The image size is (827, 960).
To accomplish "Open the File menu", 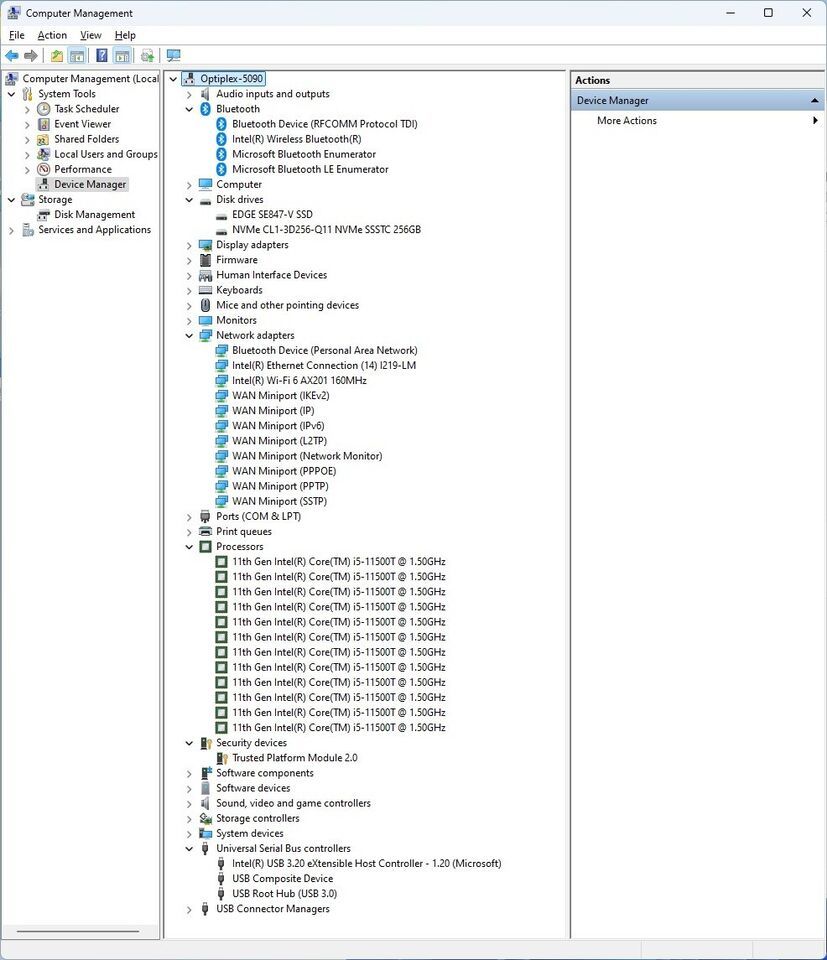I will click(17, 36).
